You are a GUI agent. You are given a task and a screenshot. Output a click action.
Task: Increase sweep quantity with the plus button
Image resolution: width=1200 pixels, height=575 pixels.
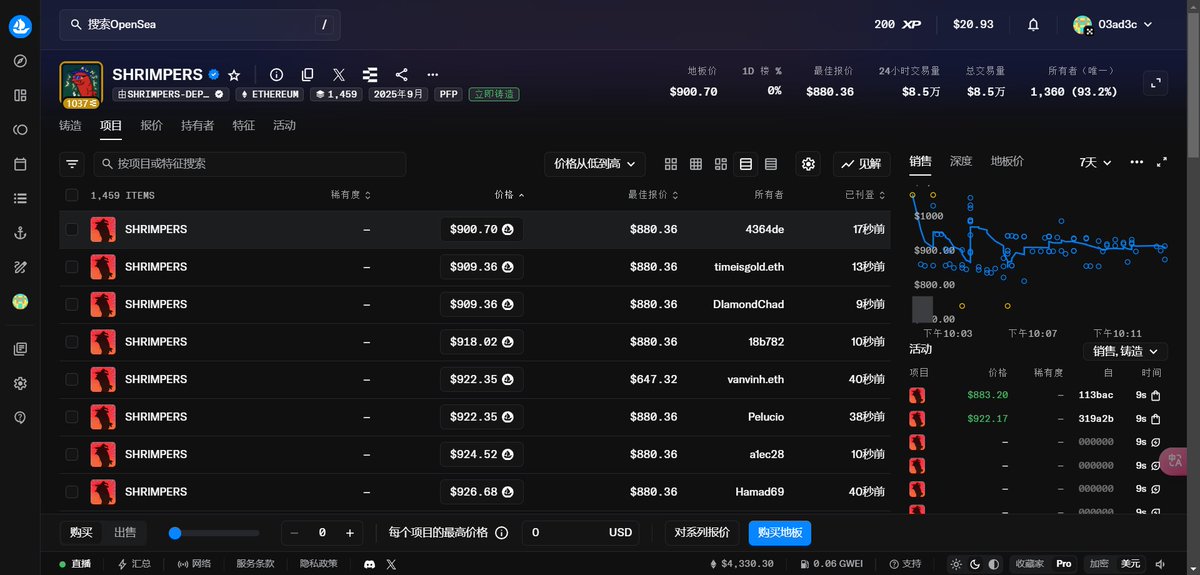(349, 533)
